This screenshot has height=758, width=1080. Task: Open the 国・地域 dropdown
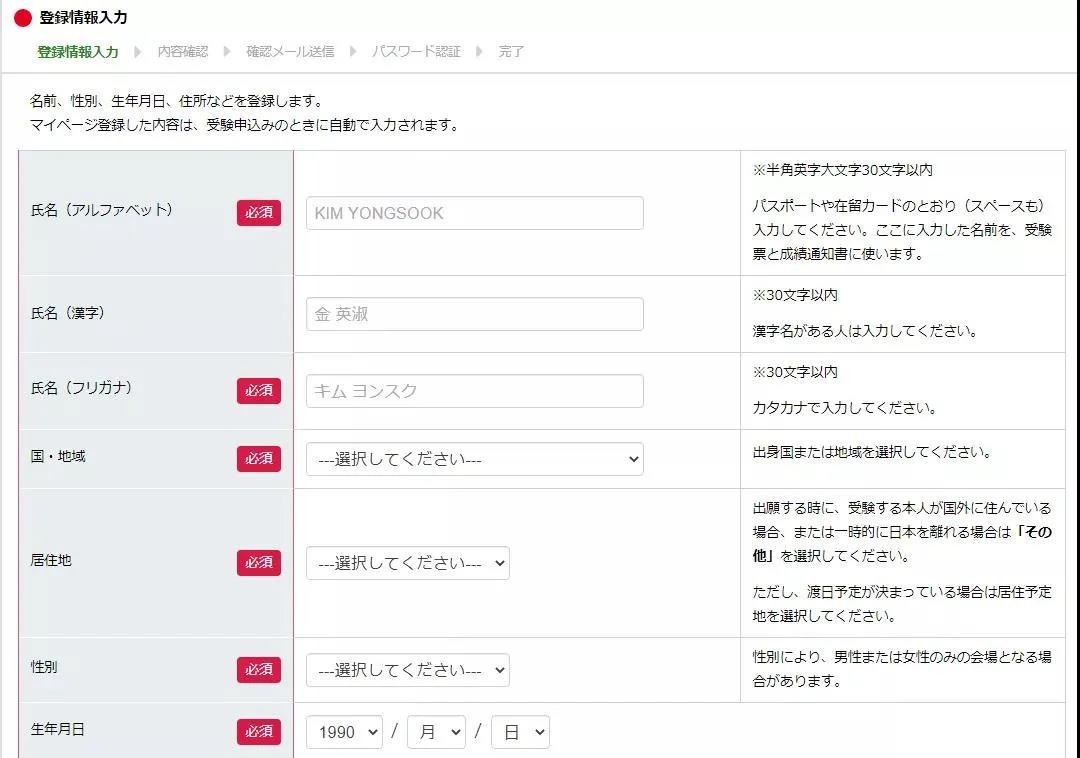point(475,459)
